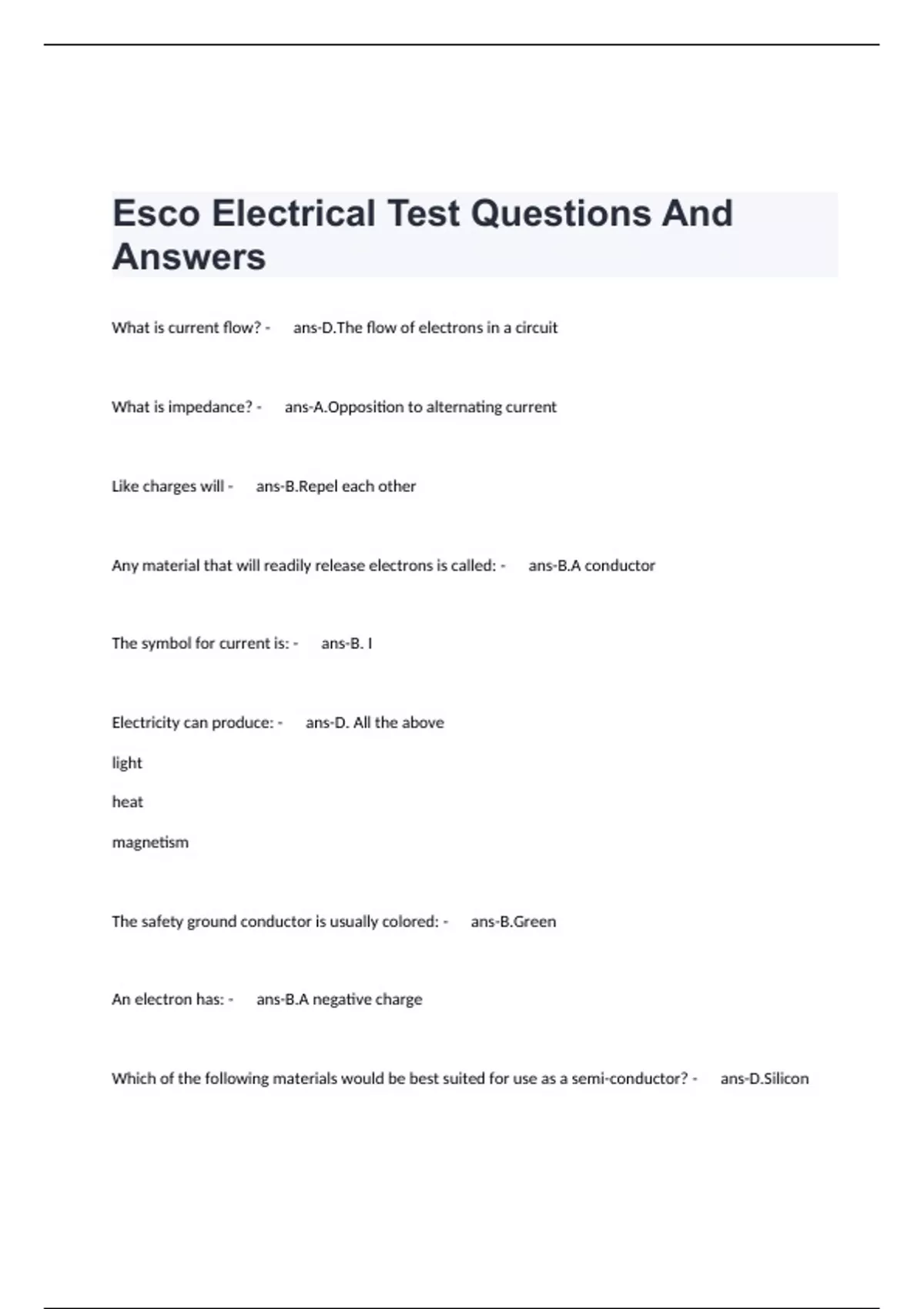Click the question about material releasing electrons
924x1309 pixels.
pos(303,566)
